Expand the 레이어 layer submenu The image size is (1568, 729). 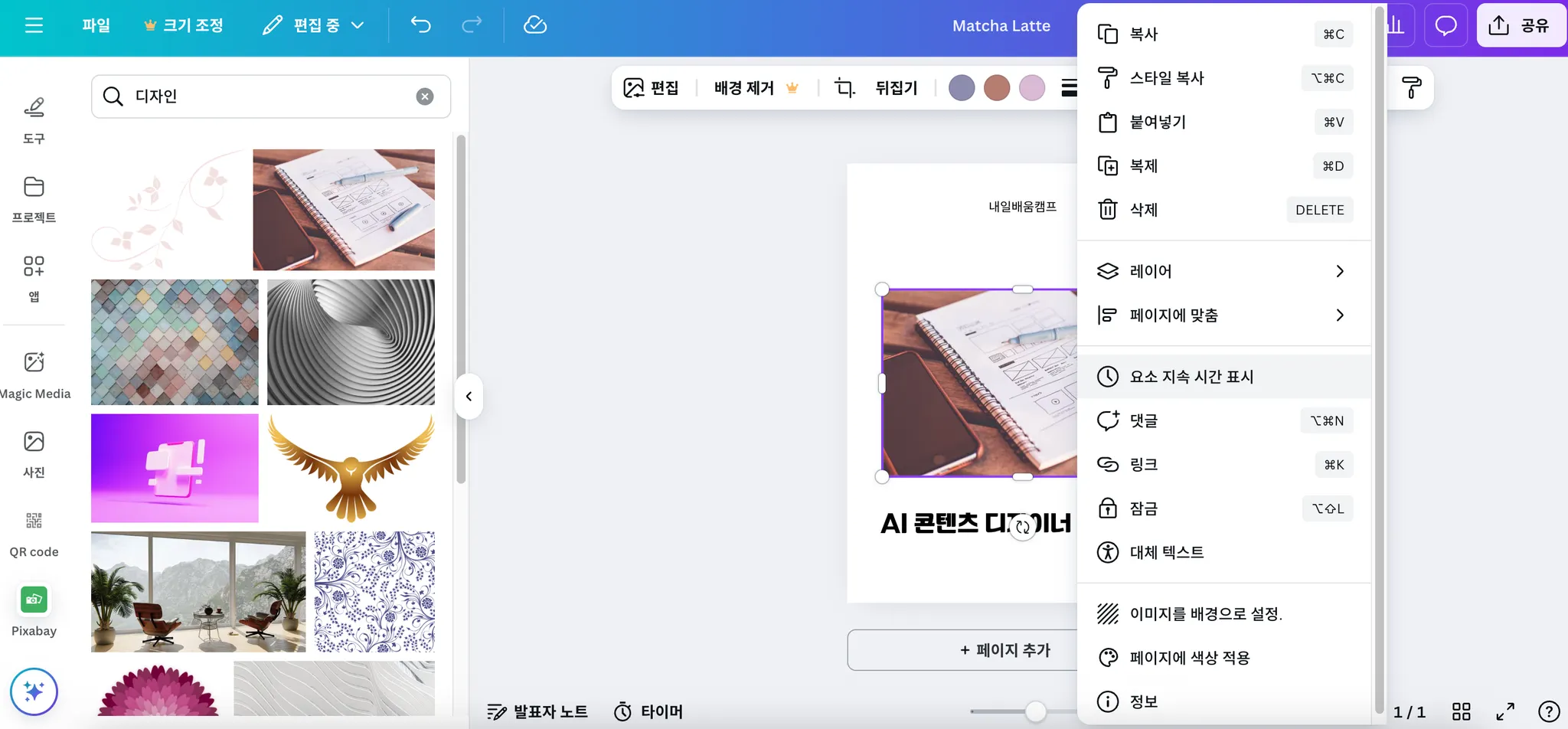click(1223, 271)
